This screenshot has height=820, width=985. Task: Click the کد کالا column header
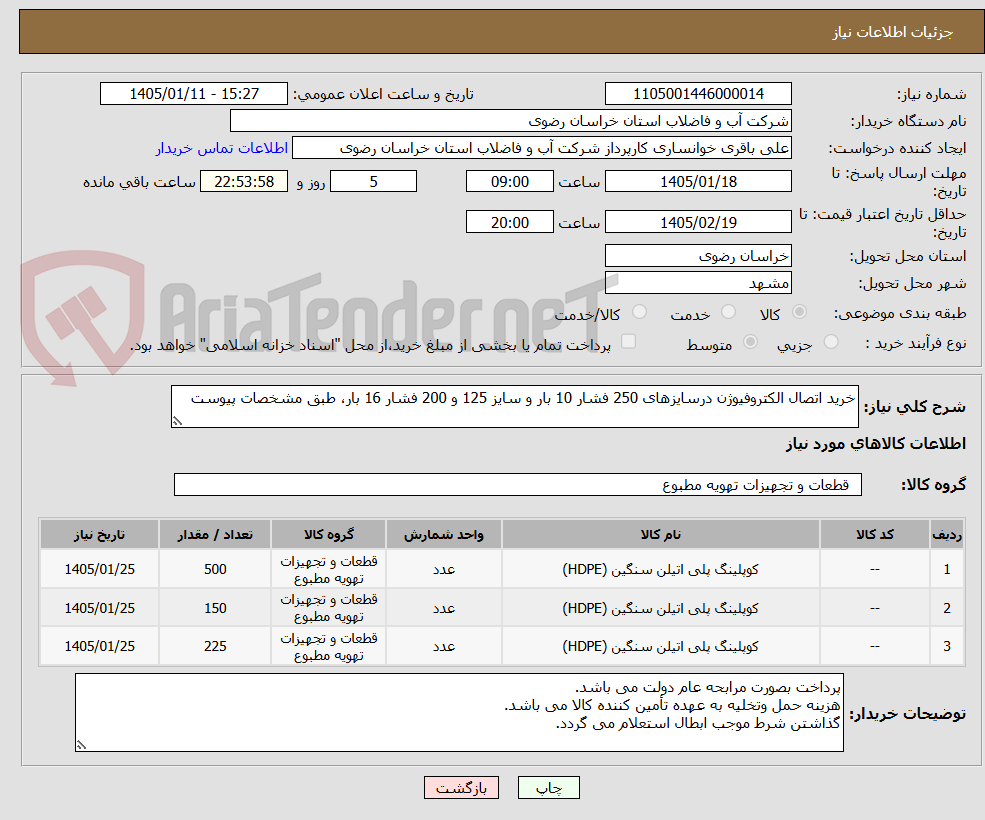(875, 534)
